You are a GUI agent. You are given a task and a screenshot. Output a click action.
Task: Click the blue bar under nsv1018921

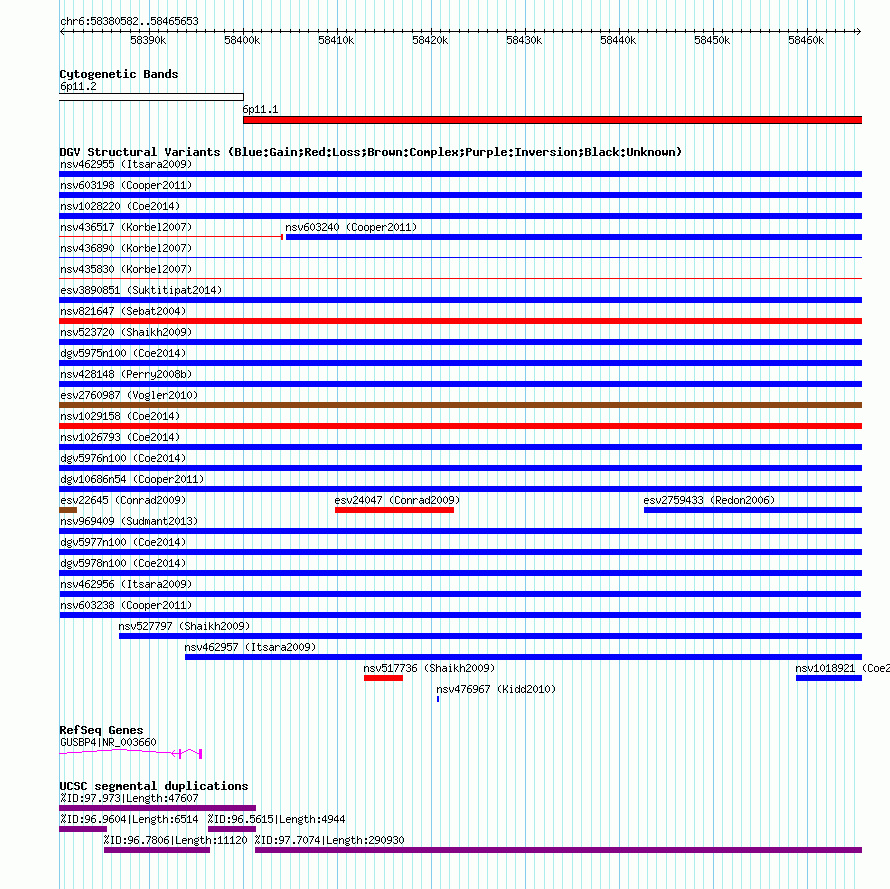[x=829, y=678]
